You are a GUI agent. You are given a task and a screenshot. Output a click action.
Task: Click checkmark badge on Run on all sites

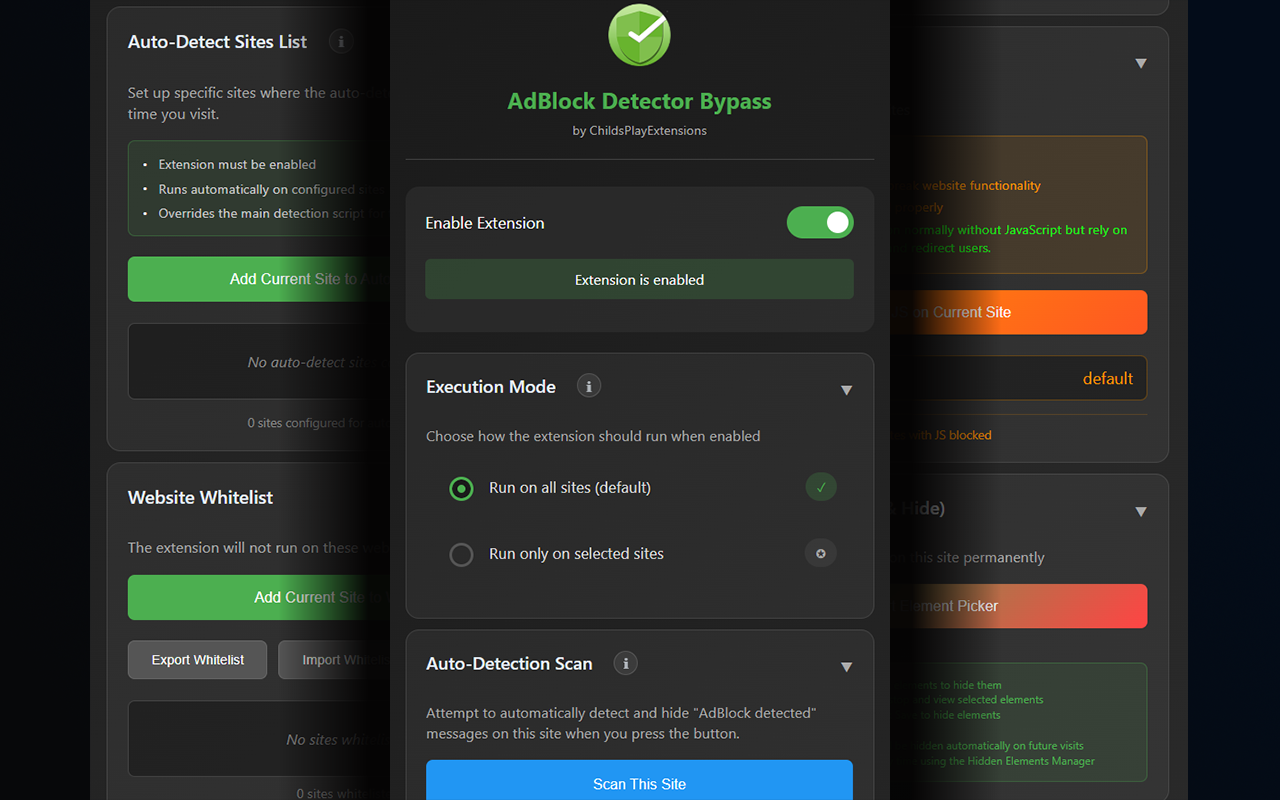tap(821, 487)
